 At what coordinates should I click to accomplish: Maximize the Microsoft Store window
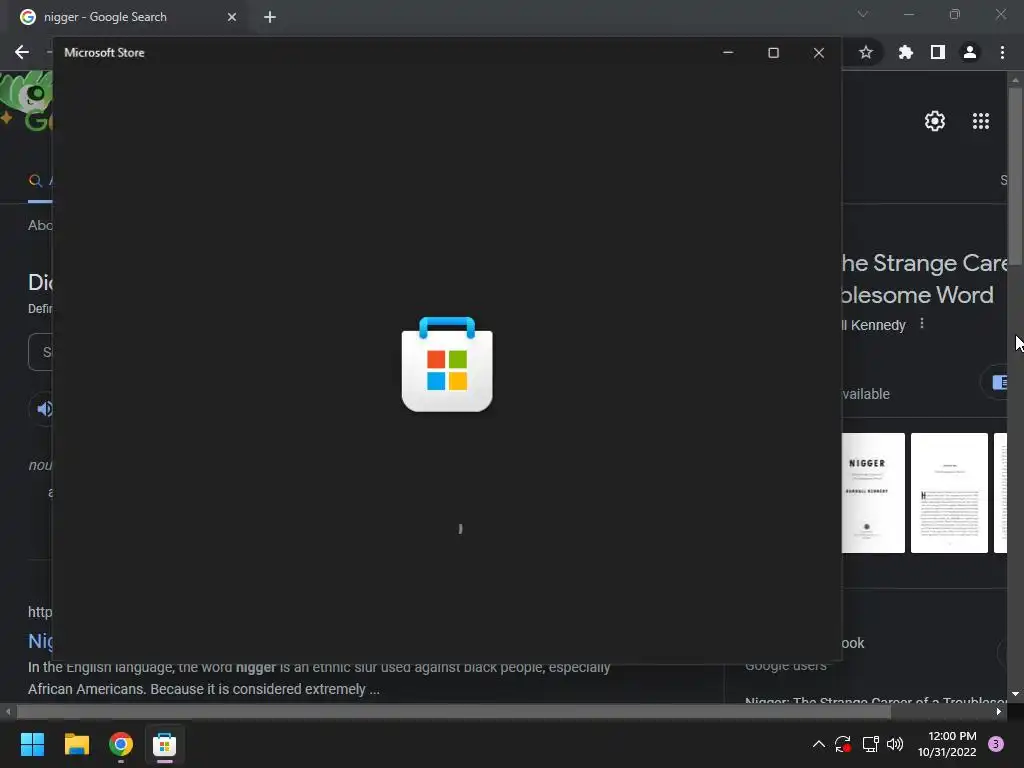click(773, 53)
